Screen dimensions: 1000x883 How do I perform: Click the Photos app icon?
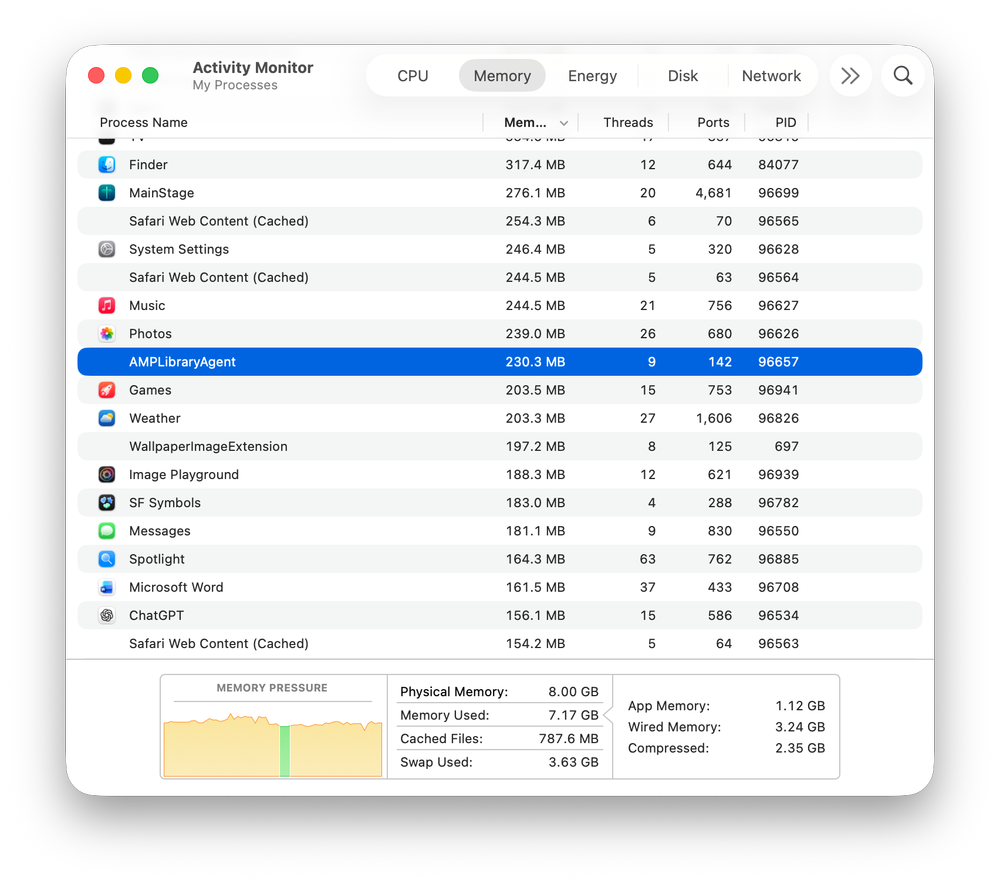(107, 333)
